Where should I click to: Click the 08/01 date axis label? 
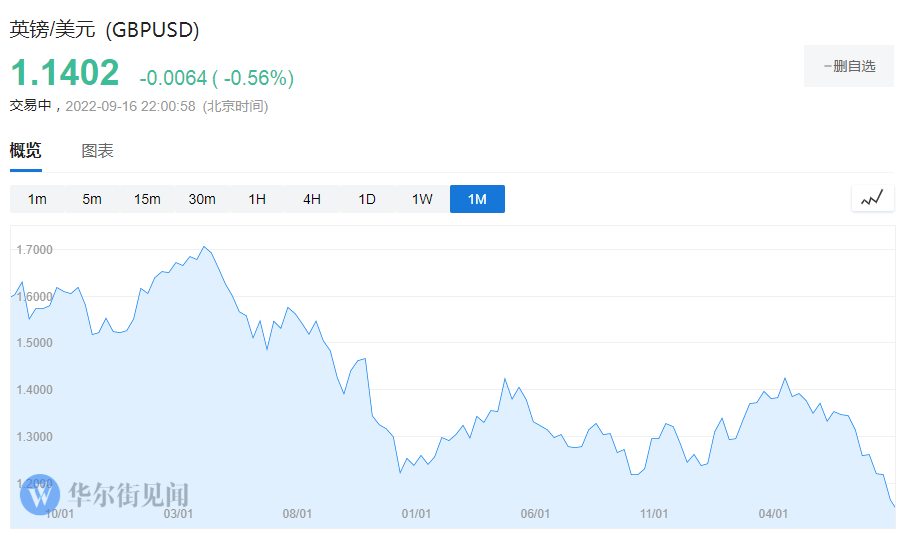(x=297, y=514)
